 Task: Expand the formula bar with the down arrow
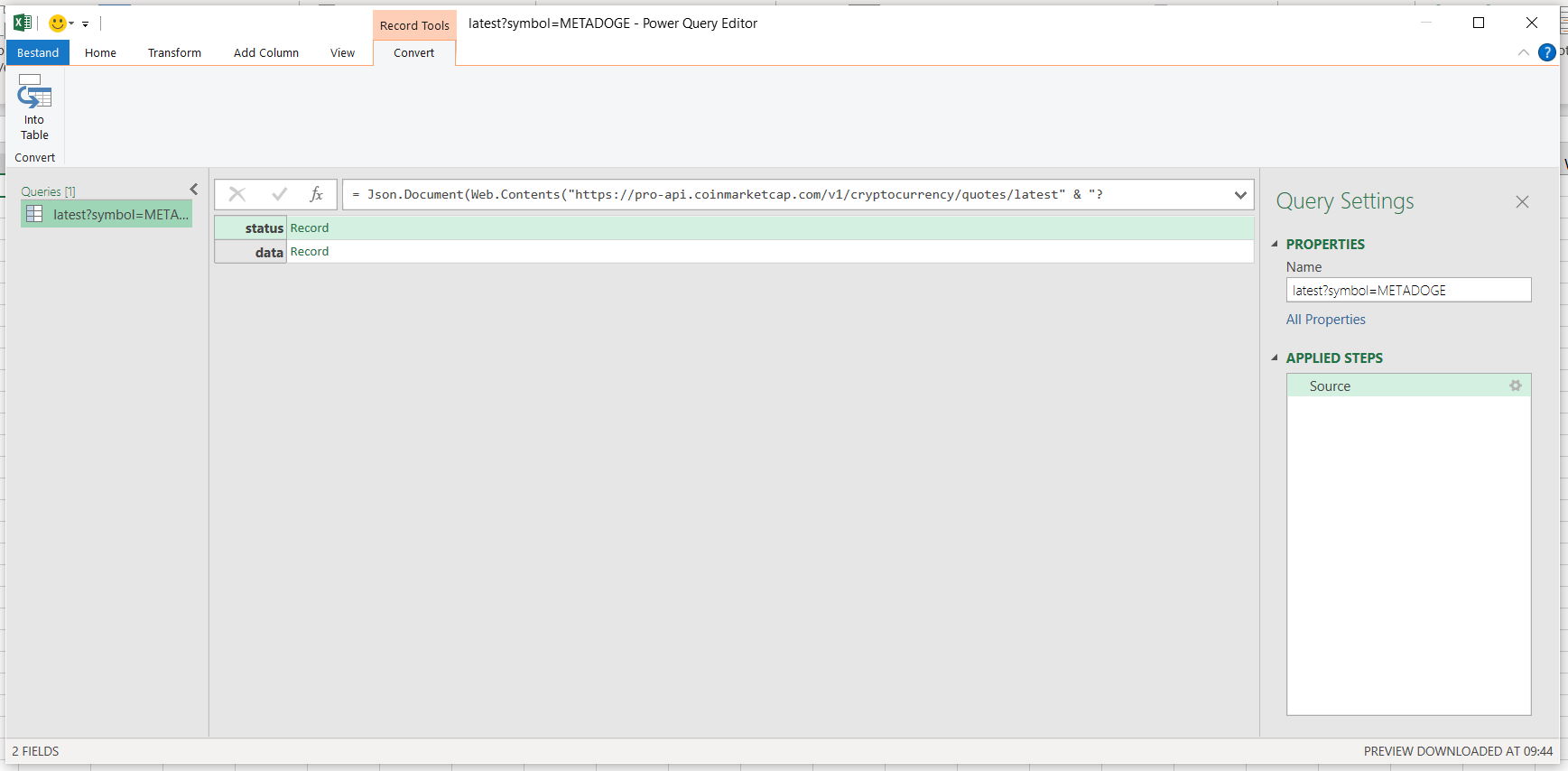(x=1240, y=194)
